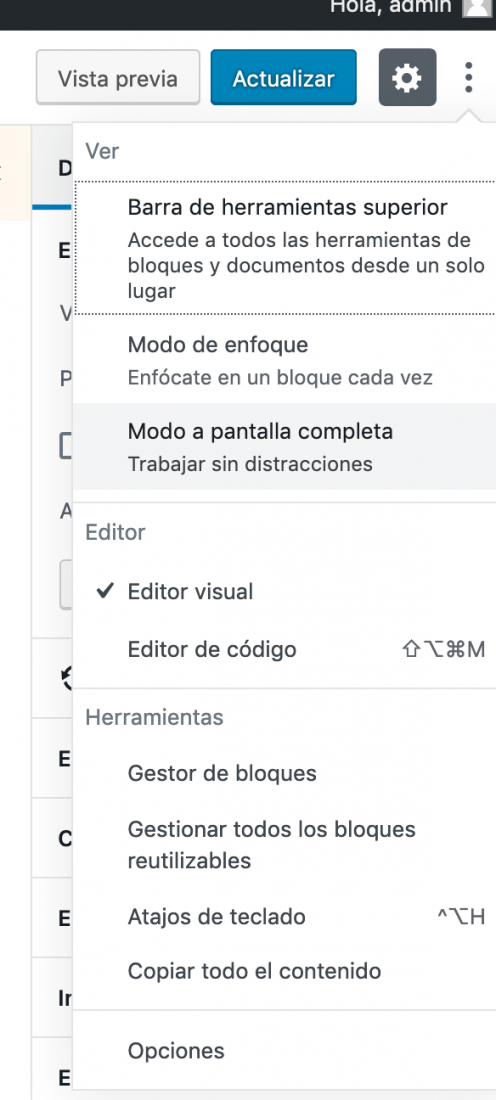Viewport: 496px width, 1100px height.
Task: Enable Modo de enfoque
Action: pos(283,360)
